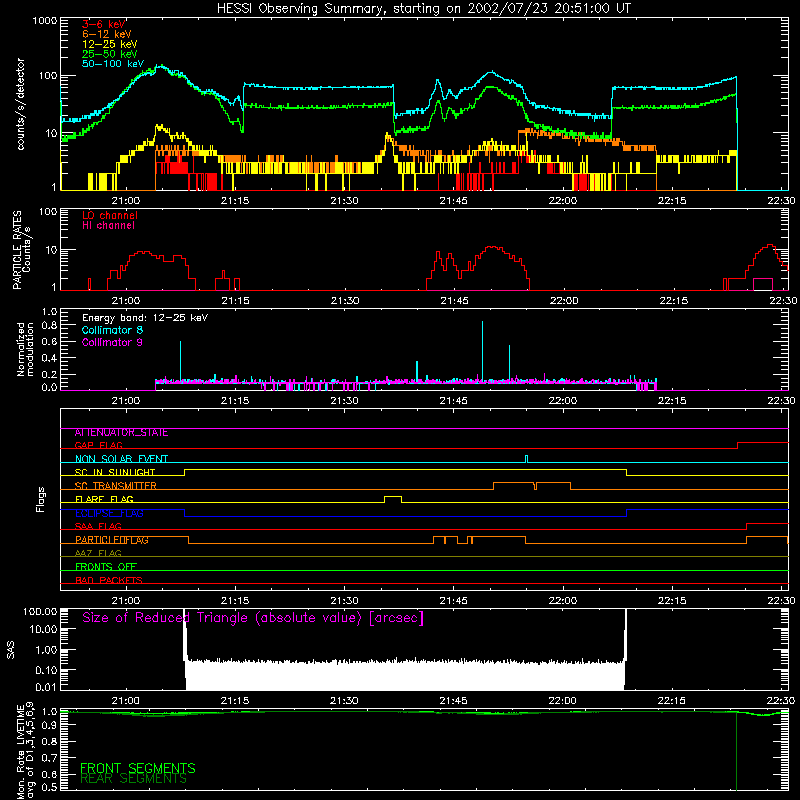Viewport: 800px width, 800px height.
Task: Click the counts/s/detector axis label
Action: coord(21,104)
